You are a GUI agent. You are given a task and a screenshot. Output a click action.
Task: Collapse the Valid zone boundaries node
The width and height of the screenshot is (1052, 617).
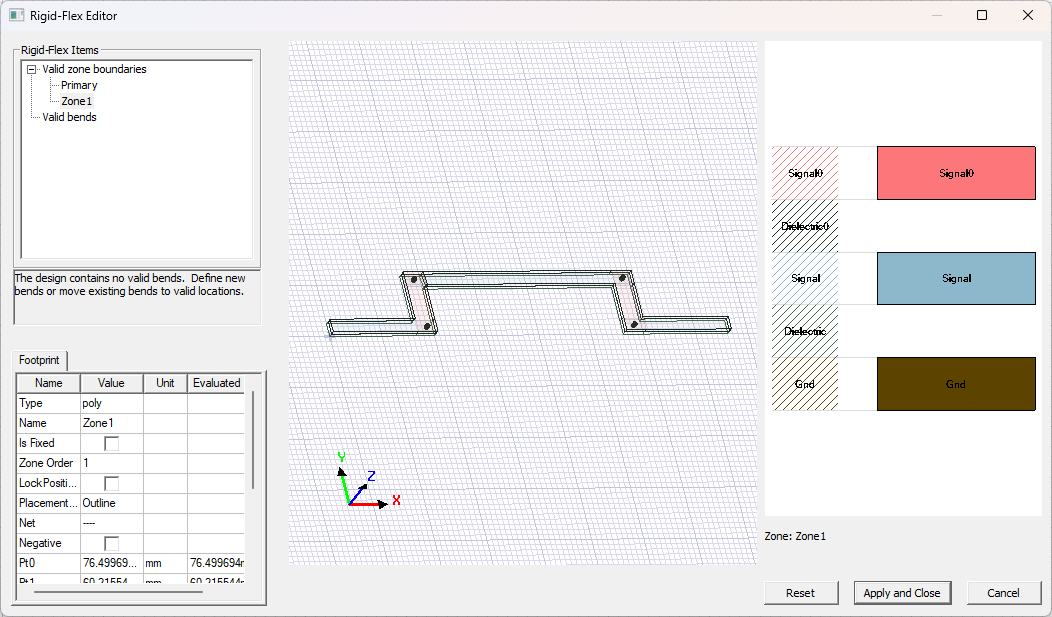[31, 69]
